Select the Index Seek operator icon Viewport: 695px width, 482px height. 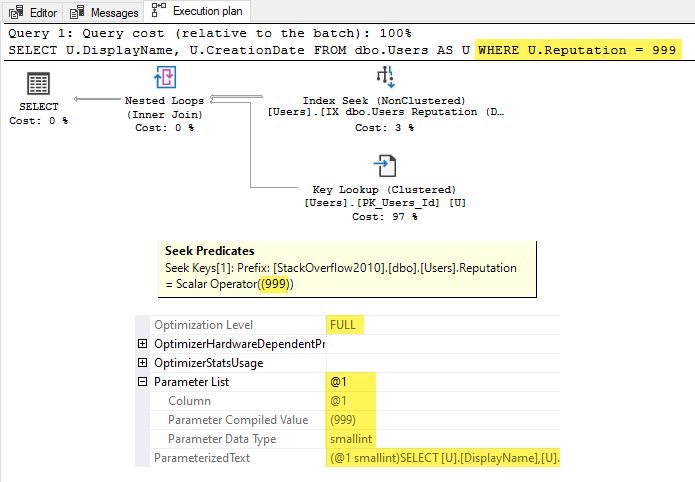[385, 77]
